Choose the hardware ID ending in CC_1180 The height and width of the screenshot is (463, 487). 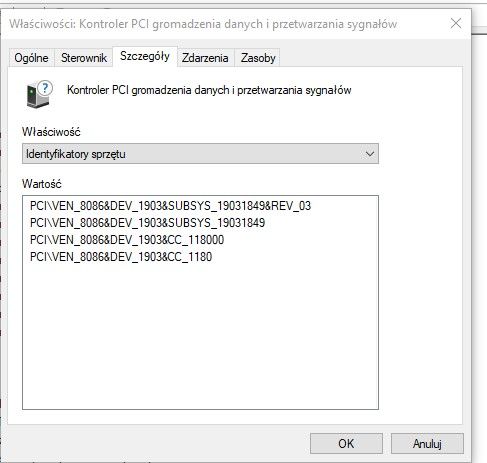click(121, 257)
